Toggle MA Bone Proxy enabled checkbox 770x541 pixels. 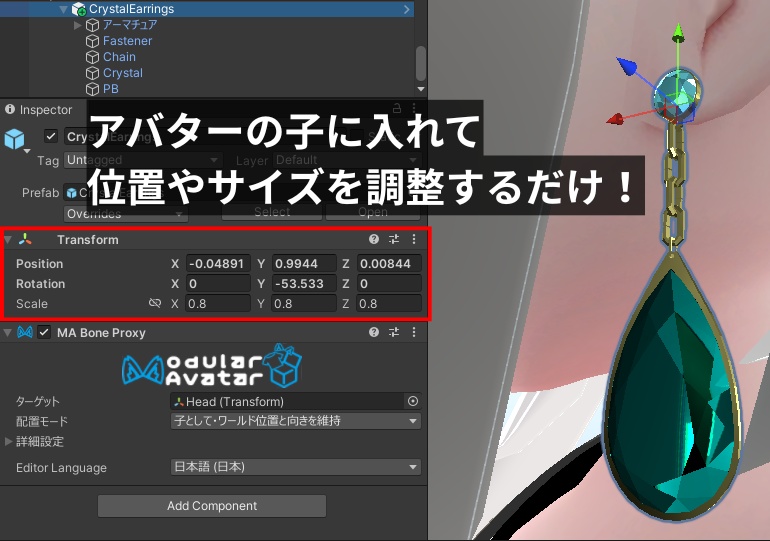tap(44, 332)
